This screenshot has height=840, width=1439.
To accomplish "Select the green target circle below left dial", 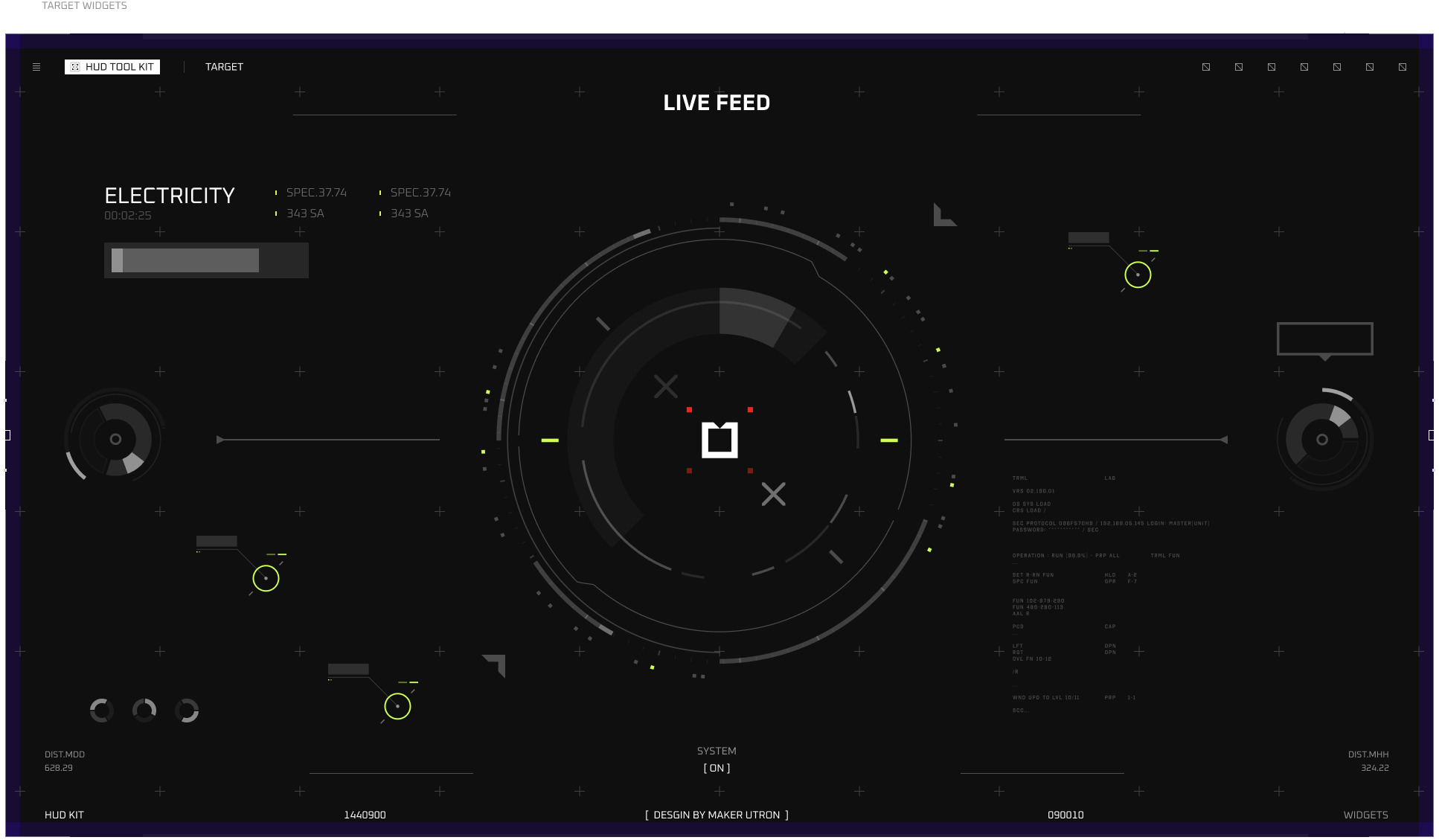I will point(266,578).
